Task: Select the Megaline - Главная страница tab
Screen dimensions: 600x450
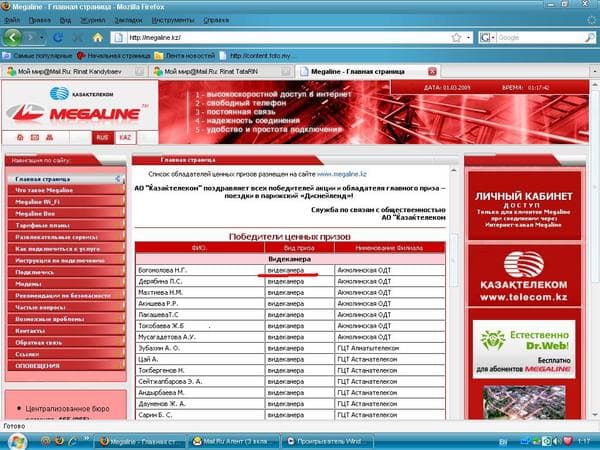Action: click(367, 72)
